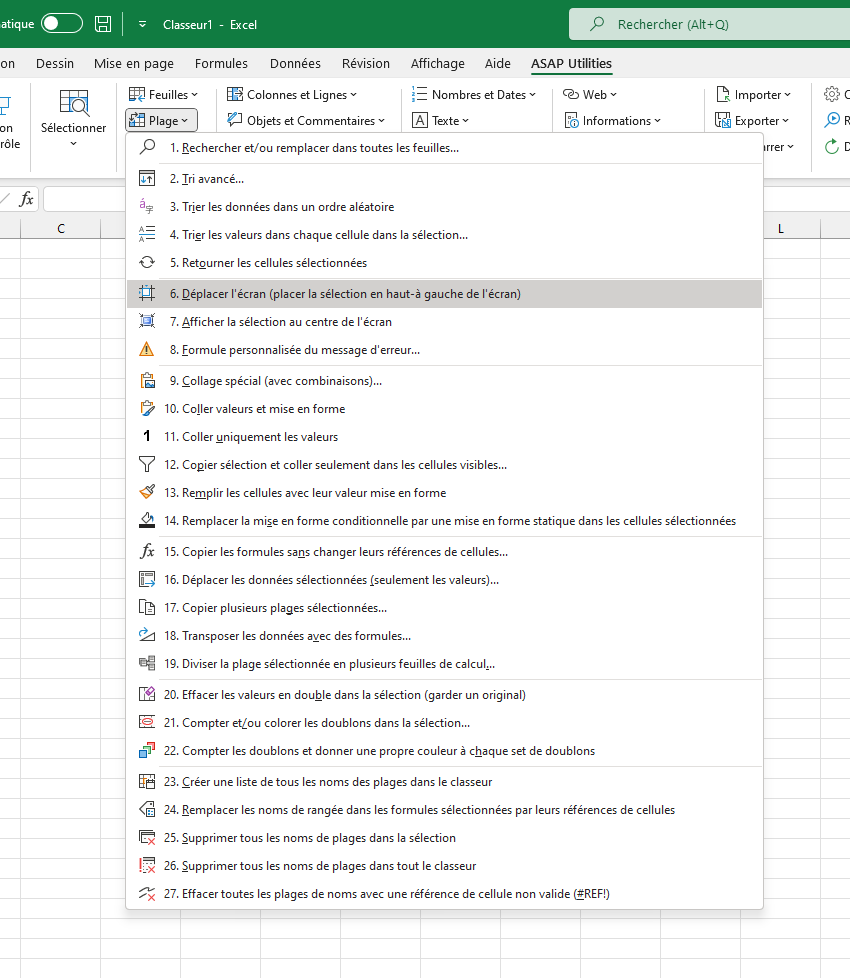Click the Rechercher search box

pos(710,24)
